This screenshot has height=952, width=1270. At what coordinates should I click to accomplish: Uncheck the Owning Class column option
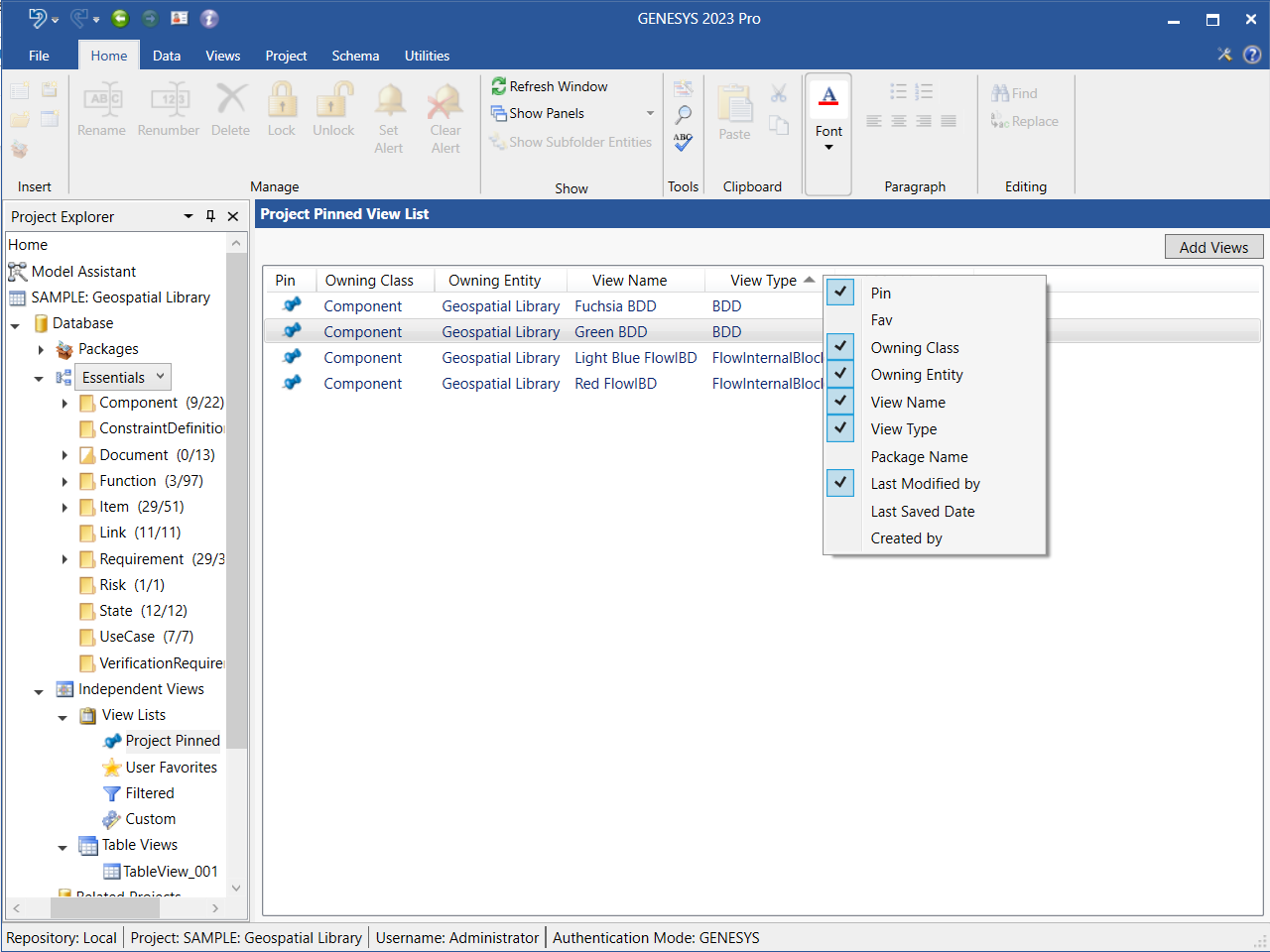840,347
